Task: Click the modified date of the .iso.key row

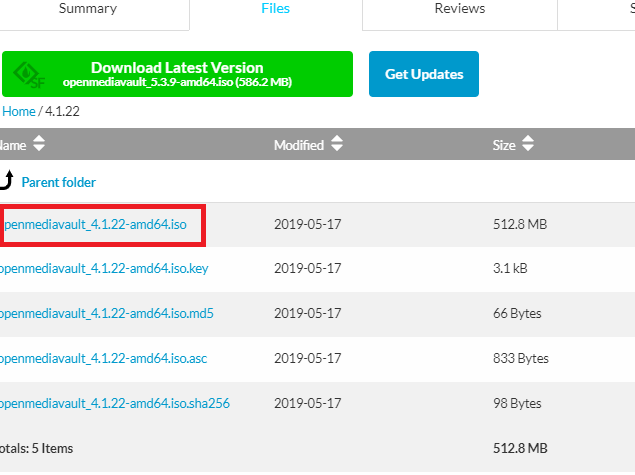Action: pos(308,268)
